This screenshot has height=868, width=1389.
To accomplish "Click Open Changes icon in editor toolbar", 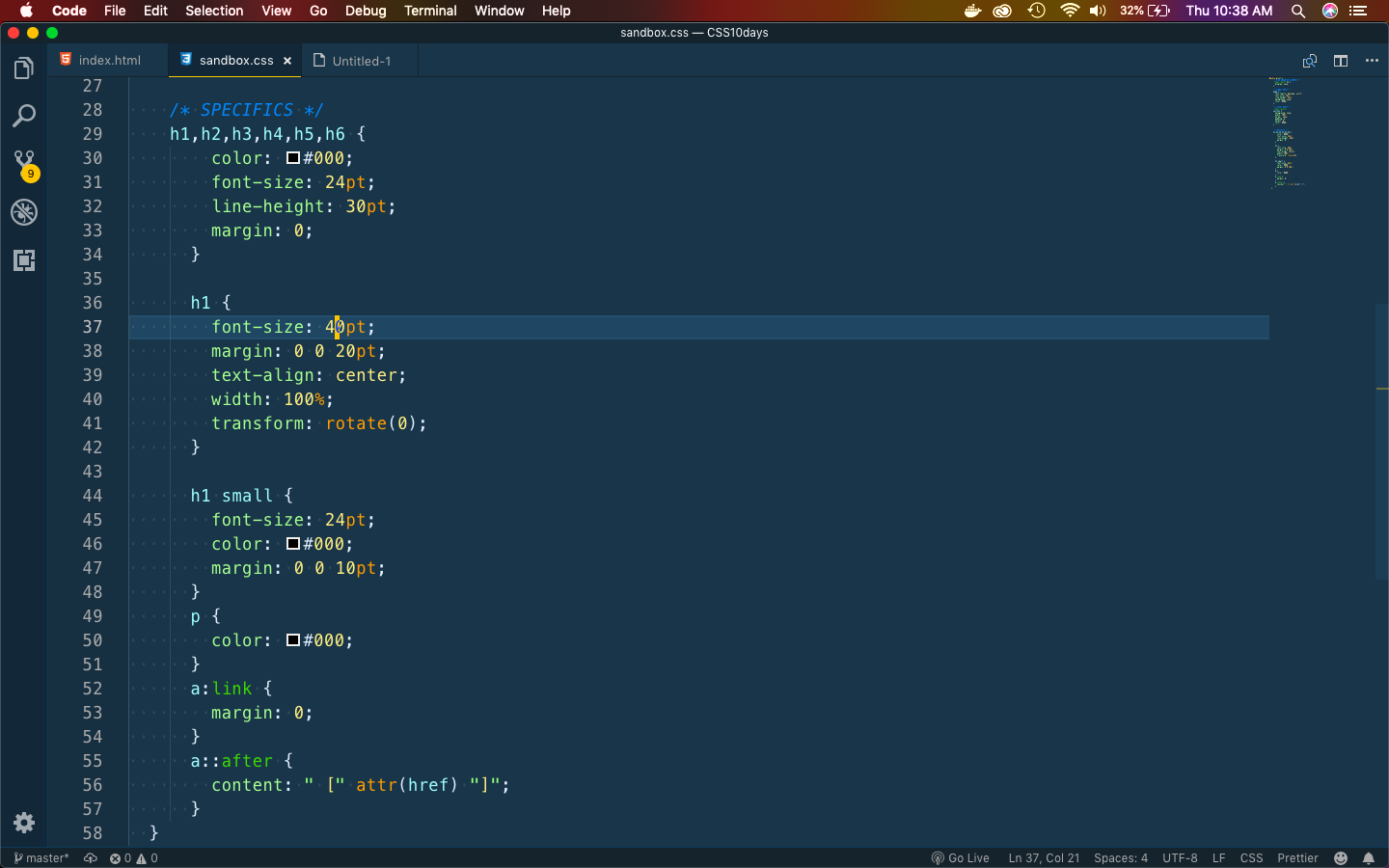I will tap(1310, 61).
